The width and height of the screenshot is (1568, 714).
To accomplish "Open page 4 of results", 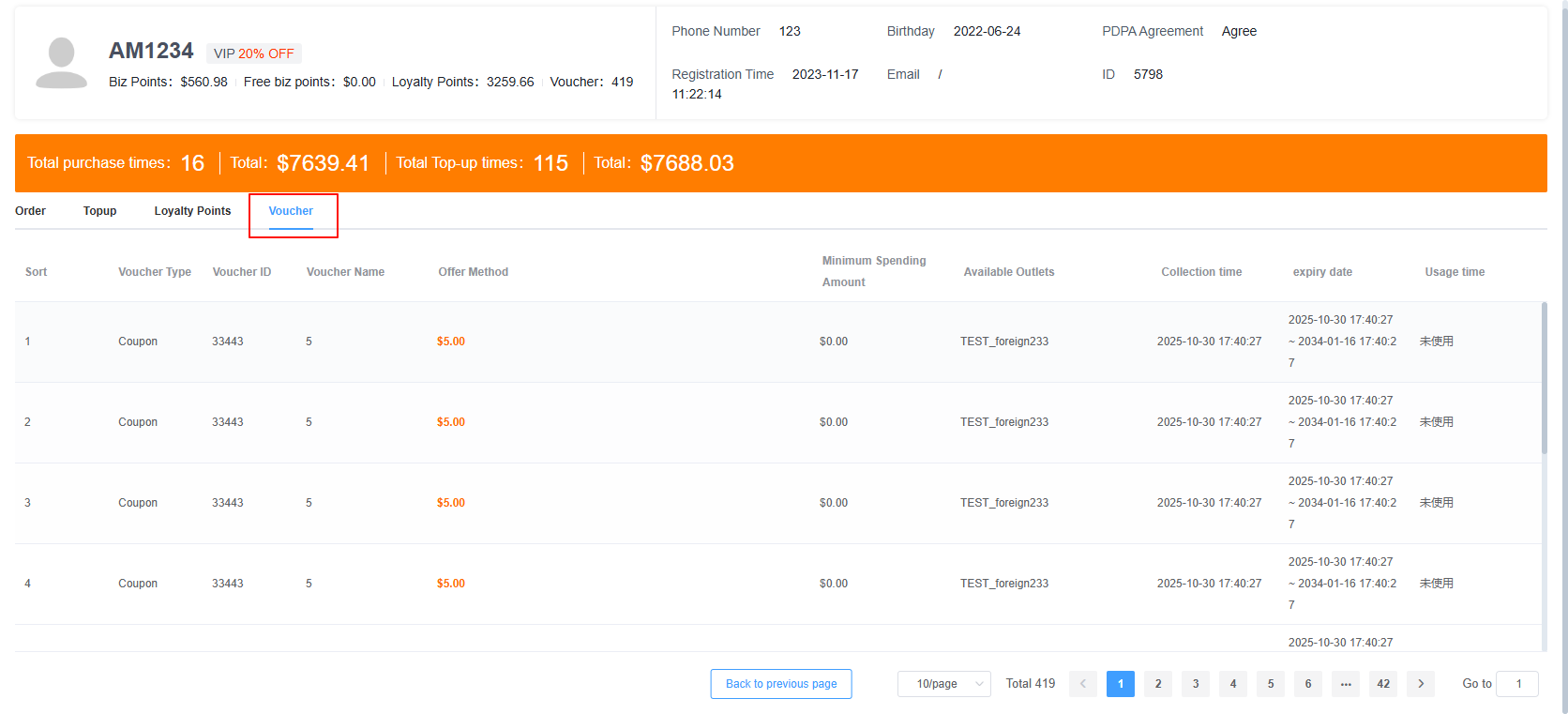I will (1233, 684).
